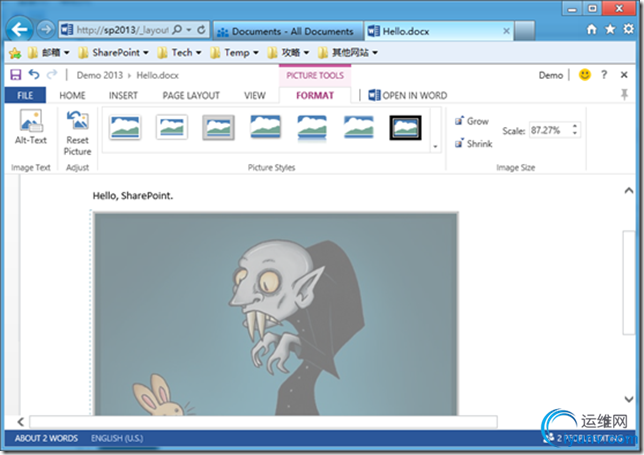Click the Redo arrow icon
Screen dimensions: 644x455
point(52,74)
